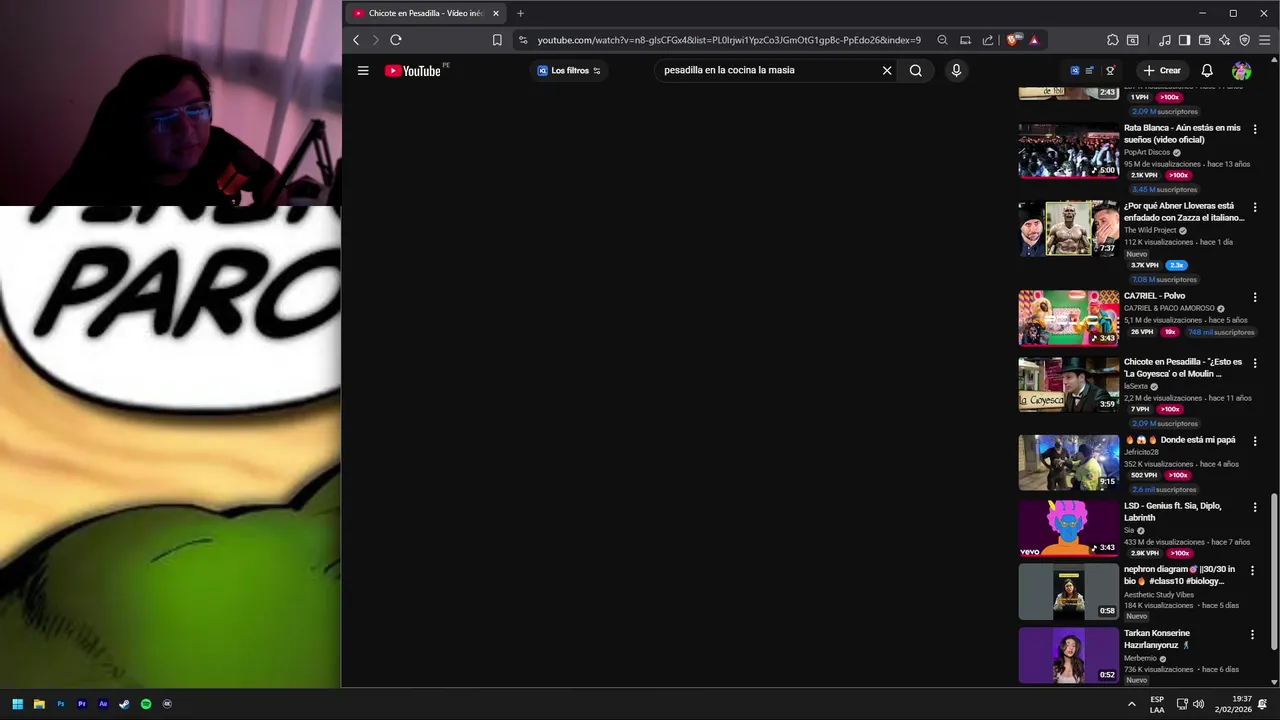Open Leo AI sparkle icon
Viewport: 1280px width, 720px height.
1225,40
